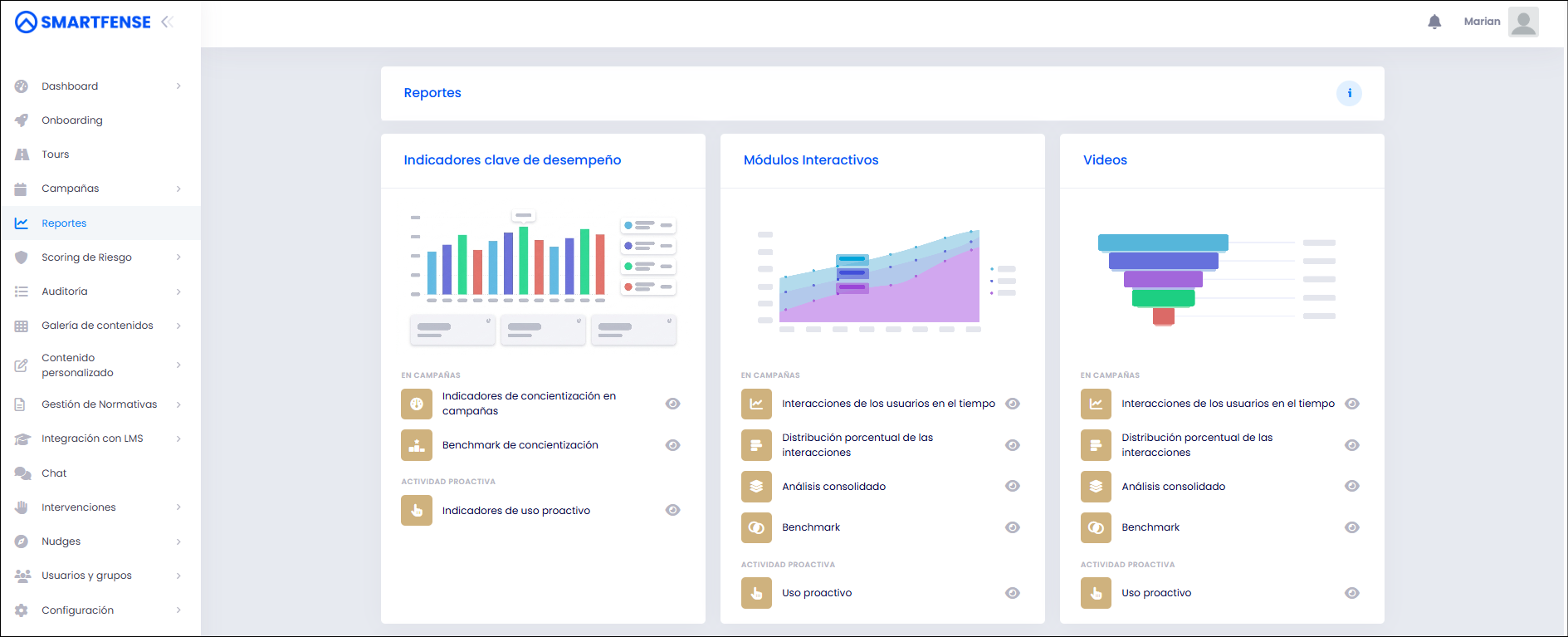This screenshot has height=637, width=1568.
Task: Click the Uso proactivo icon under Videos
Action: tap(1096, 593)
